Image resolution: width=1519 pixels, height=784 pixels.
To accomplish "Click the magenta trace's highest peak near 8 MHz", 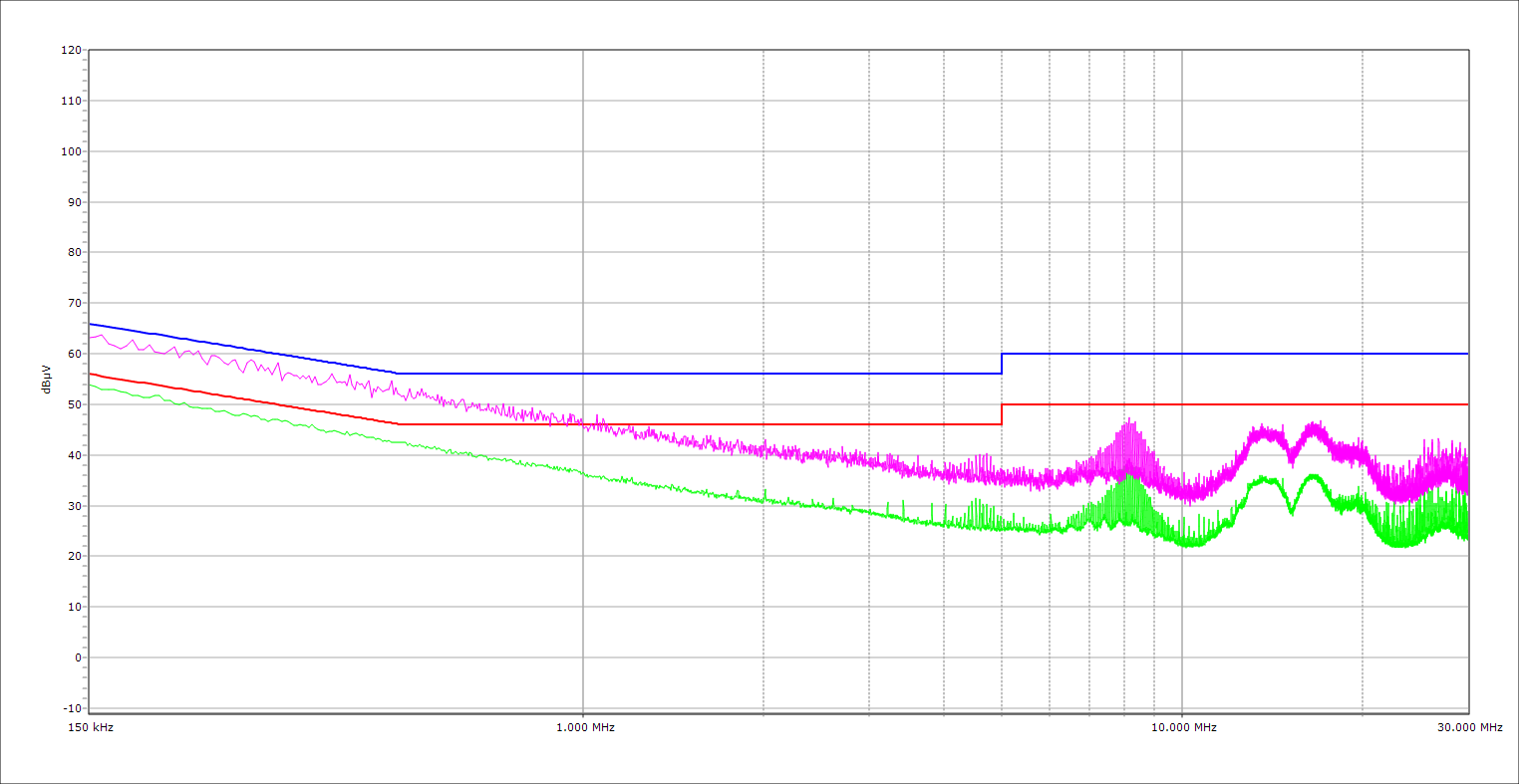I will pyautogui.click(x=1129, y=420).
